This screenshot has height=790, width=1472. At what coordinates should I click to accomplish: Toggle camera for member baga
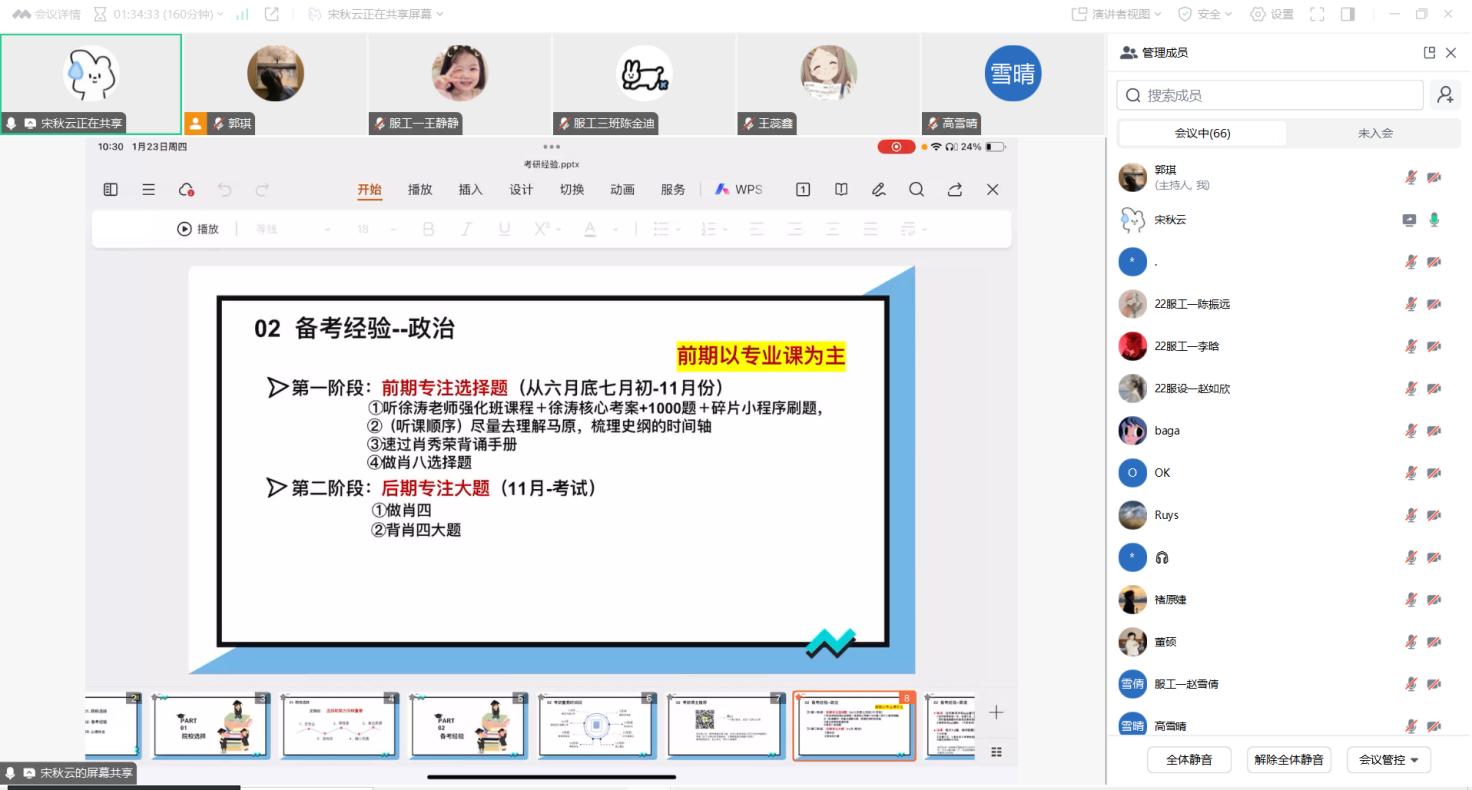click(x=1434, y=431)
